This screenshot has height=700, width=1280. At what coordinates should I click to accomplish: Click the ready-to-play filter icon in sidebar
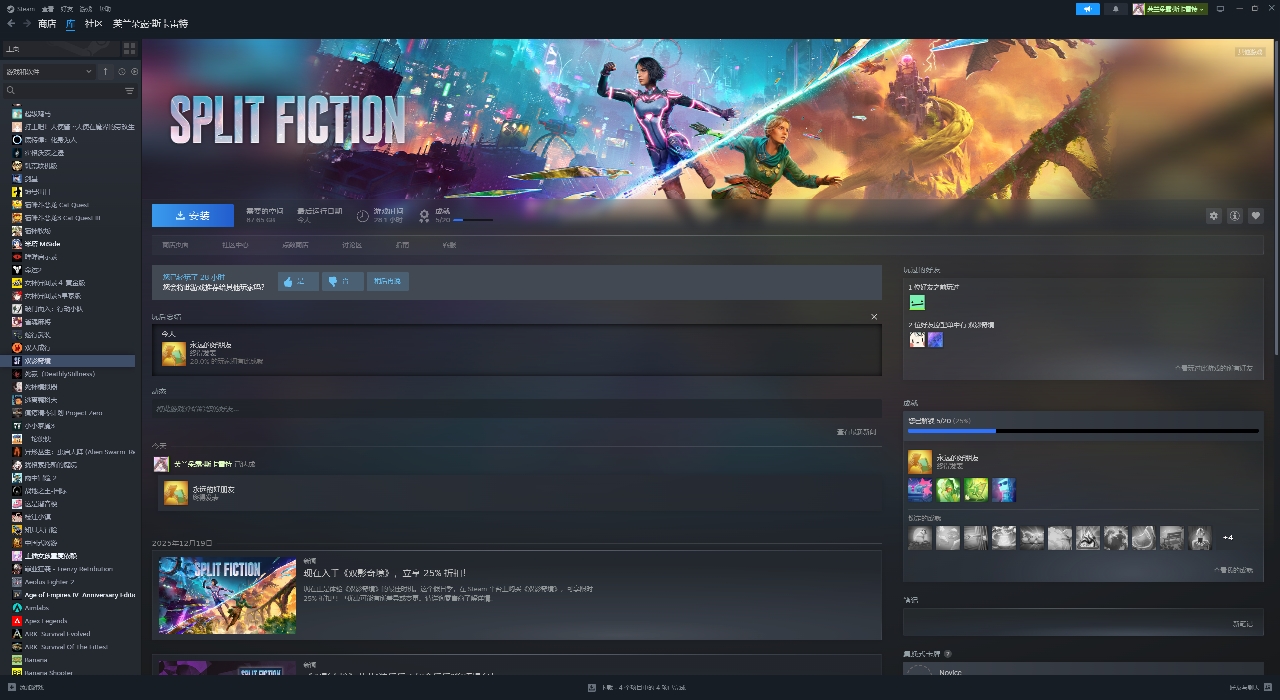coord(132,71)
